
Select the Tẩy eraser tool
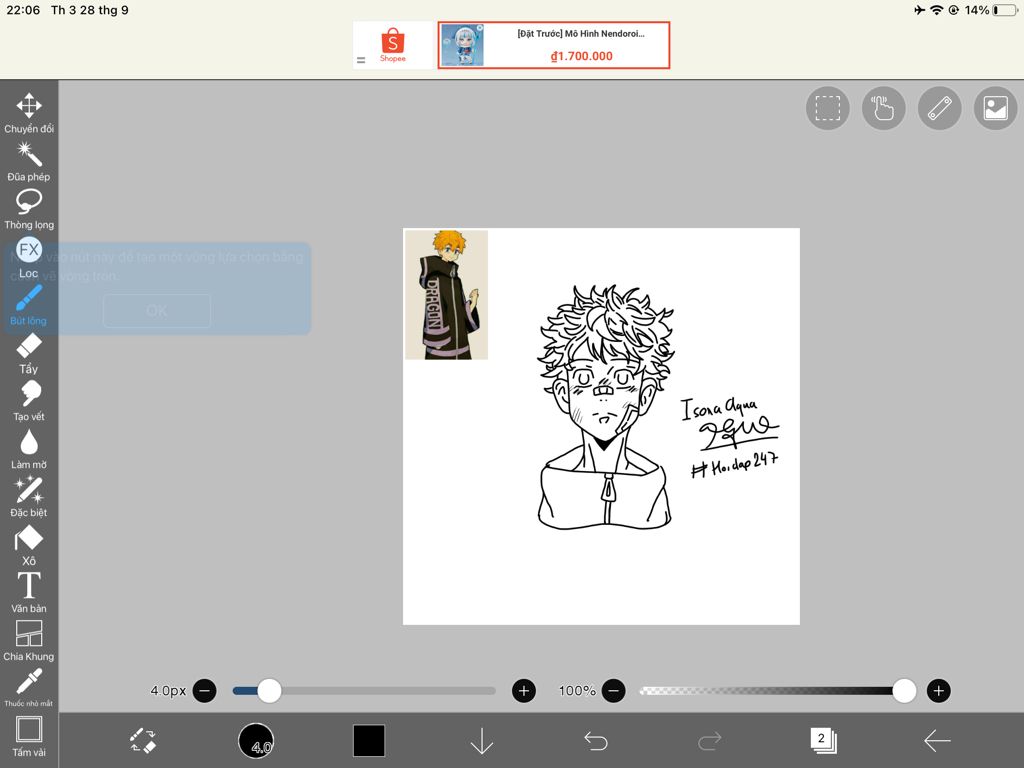(x=29, y=353)
